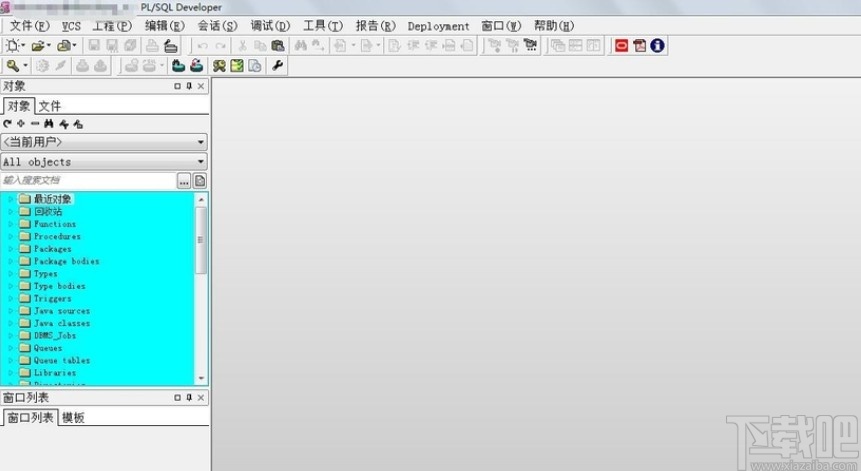Open the 文件(F) menu
This screenshot has width=861, height=471.
click(29, 26)
